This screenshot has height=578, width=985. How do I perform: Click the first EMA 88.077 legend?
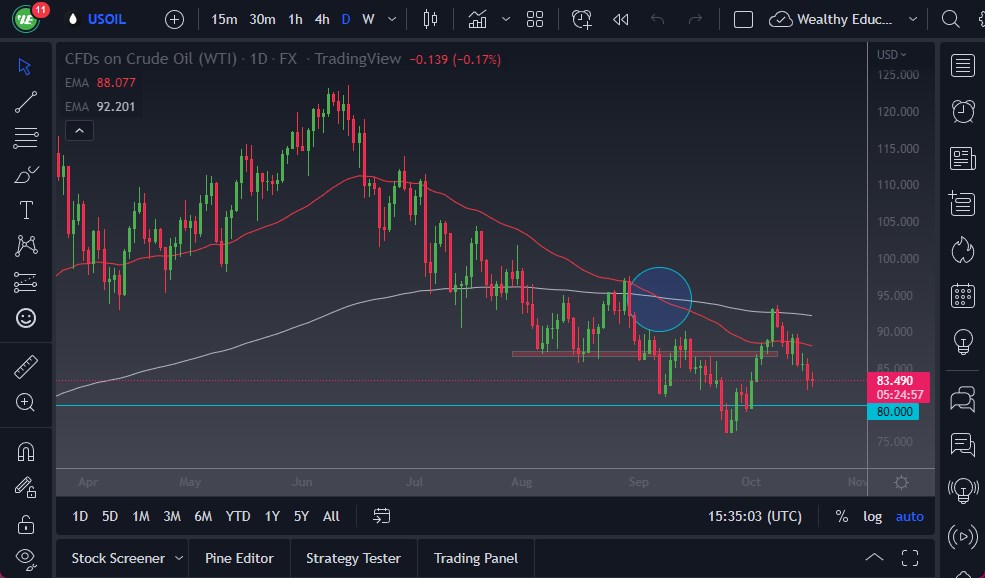click(x=101, y=82)
